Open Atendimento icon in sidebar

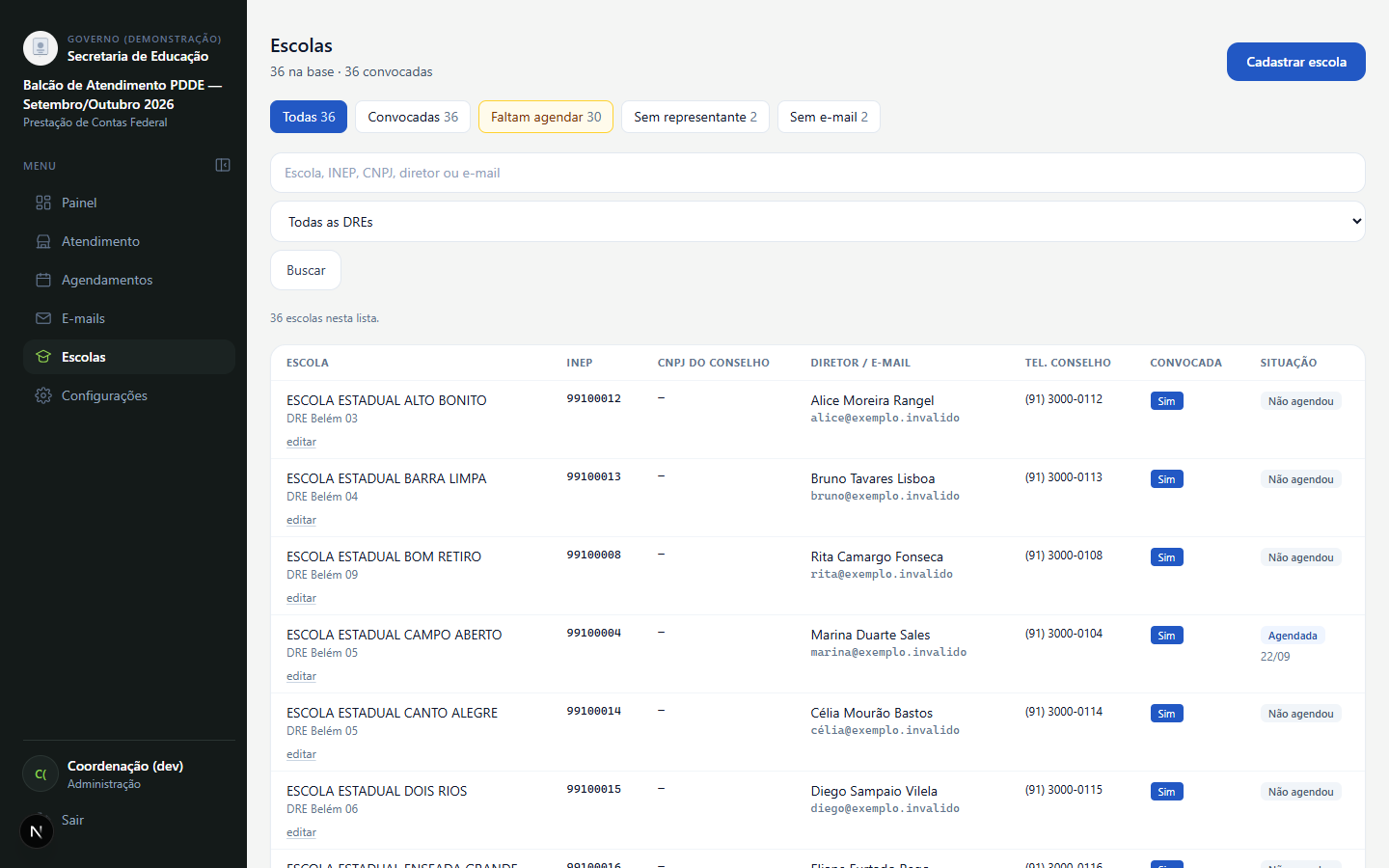coord(43,241)
